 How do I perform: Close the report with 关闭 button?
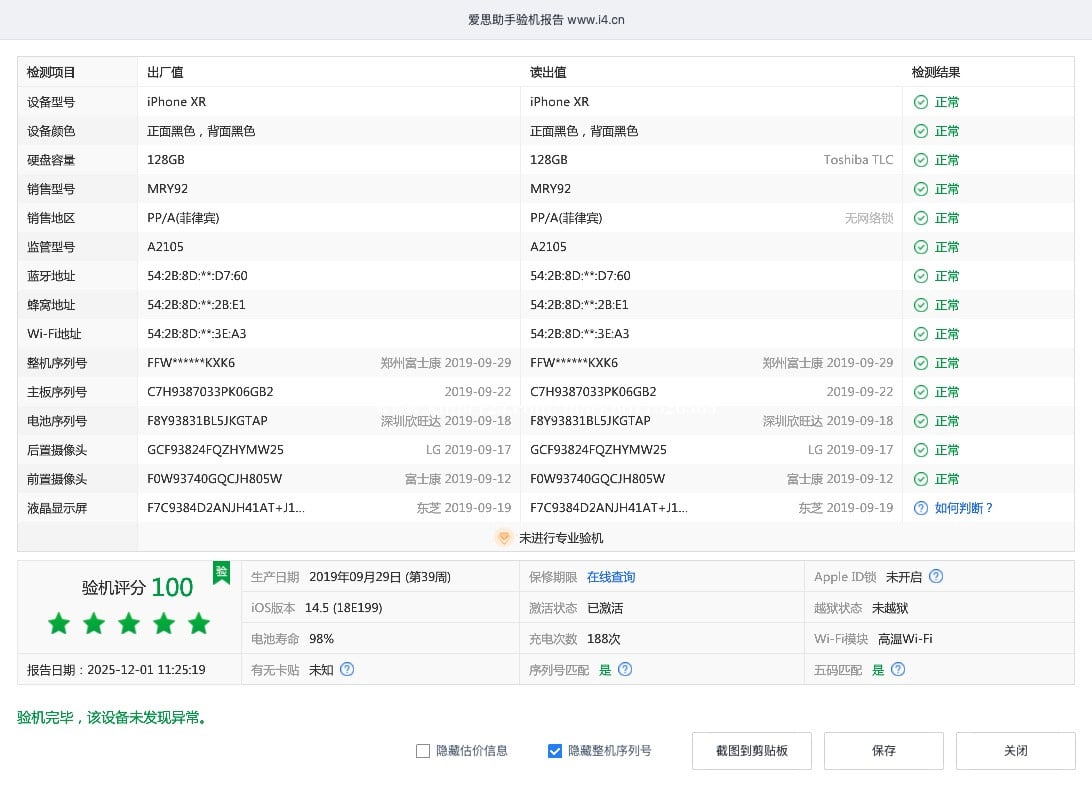pyautogui.click(x=1015, y=751)
